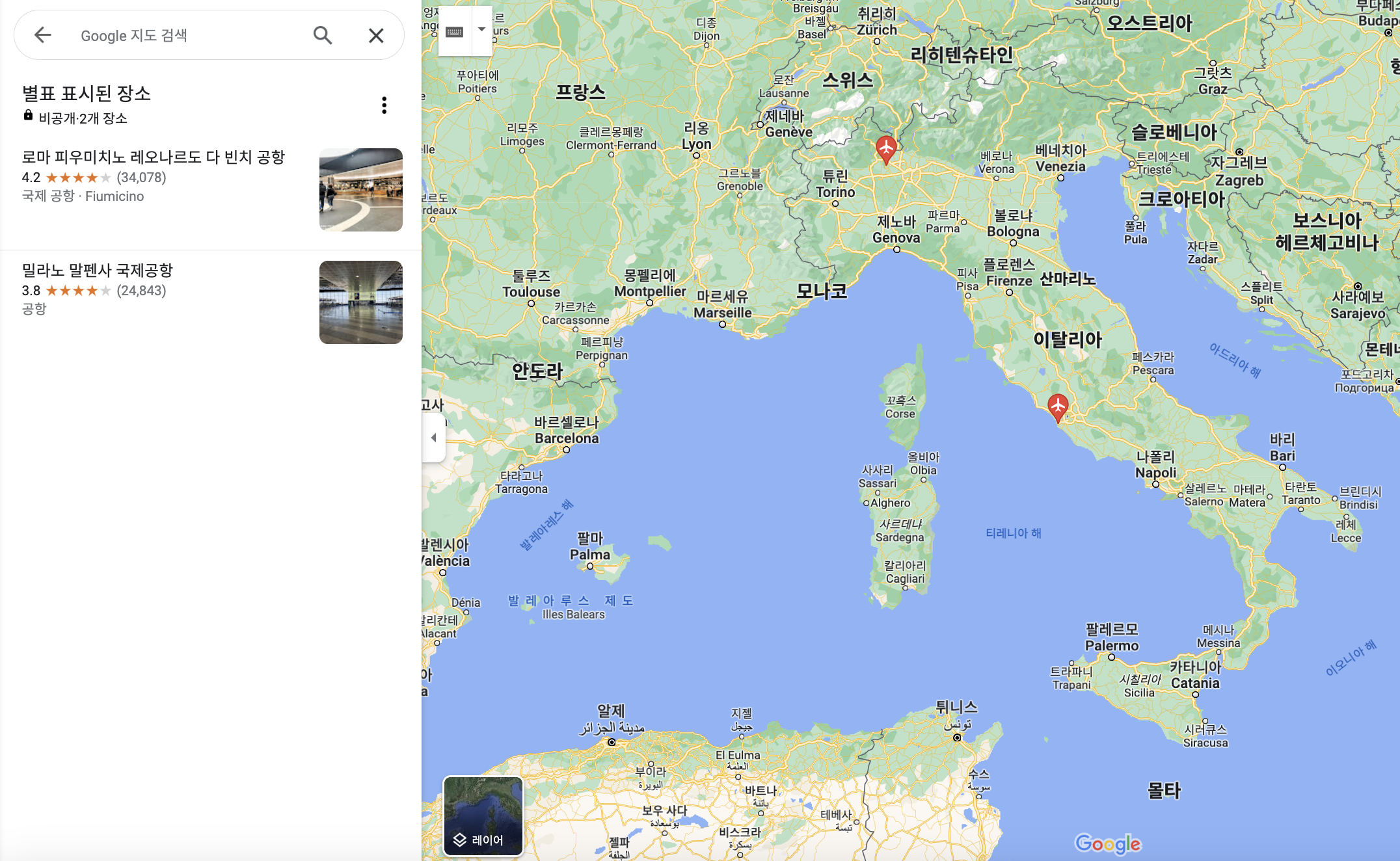Click the back arrow in search bar
The image size is (1400, 861).
(x=43, y=35)
